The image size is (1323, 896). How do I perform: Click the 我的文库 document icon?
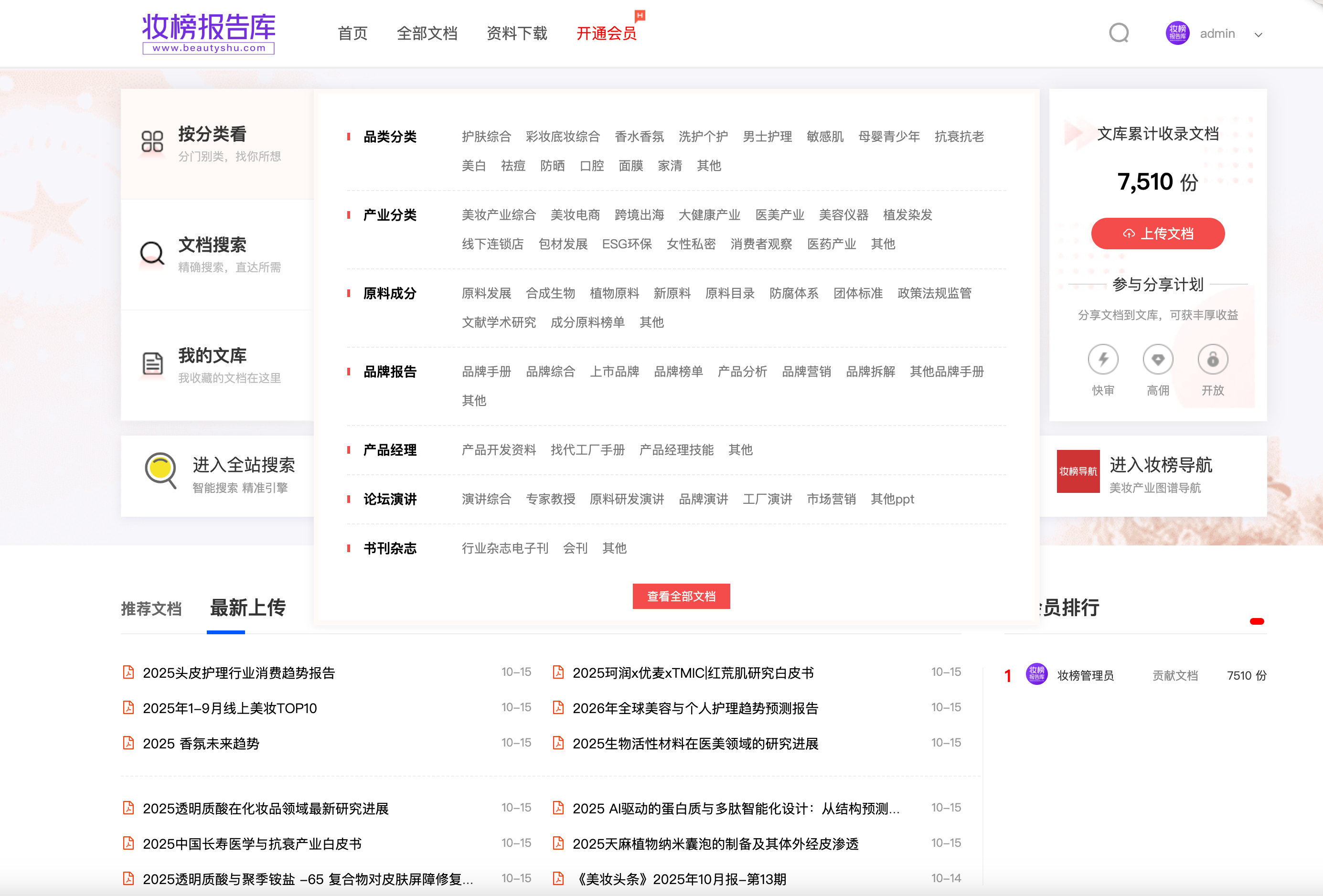(x=152, y=363)
